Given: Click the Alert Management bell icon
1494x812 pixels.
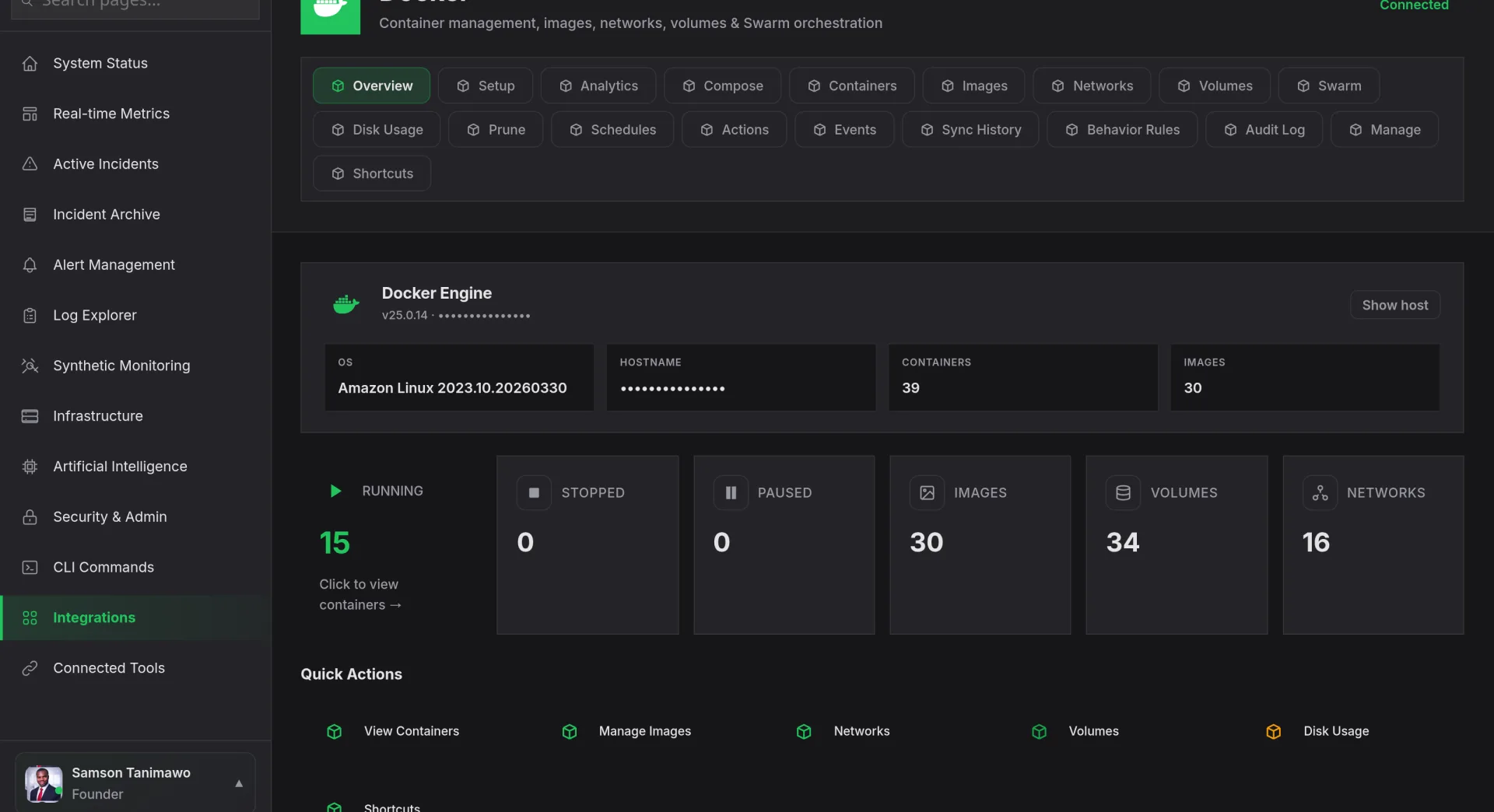Looking at the screenshot, I should pos(30,265).
